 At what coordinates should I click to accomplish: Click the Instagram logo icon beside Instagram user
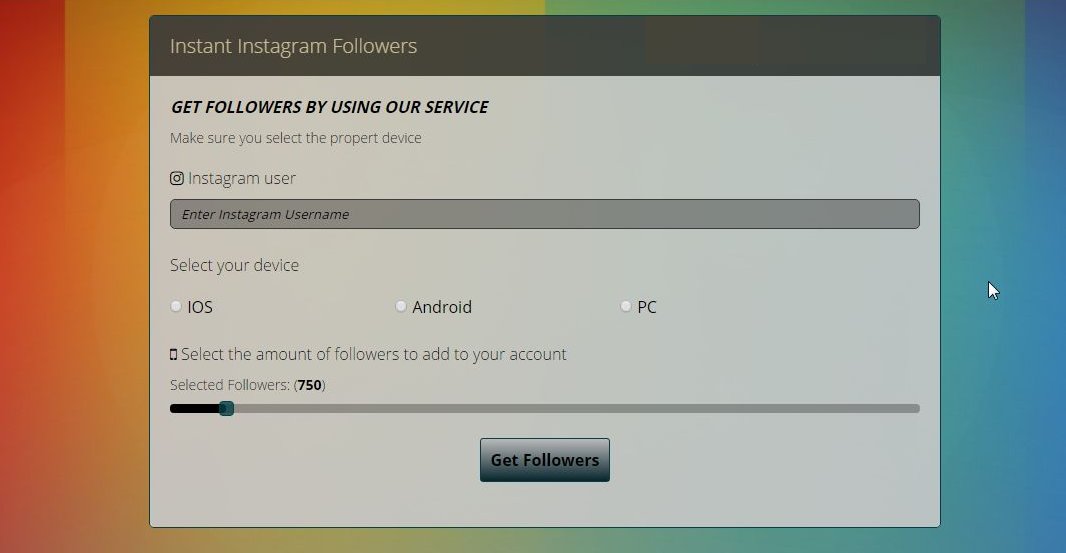tap(177, 178)
